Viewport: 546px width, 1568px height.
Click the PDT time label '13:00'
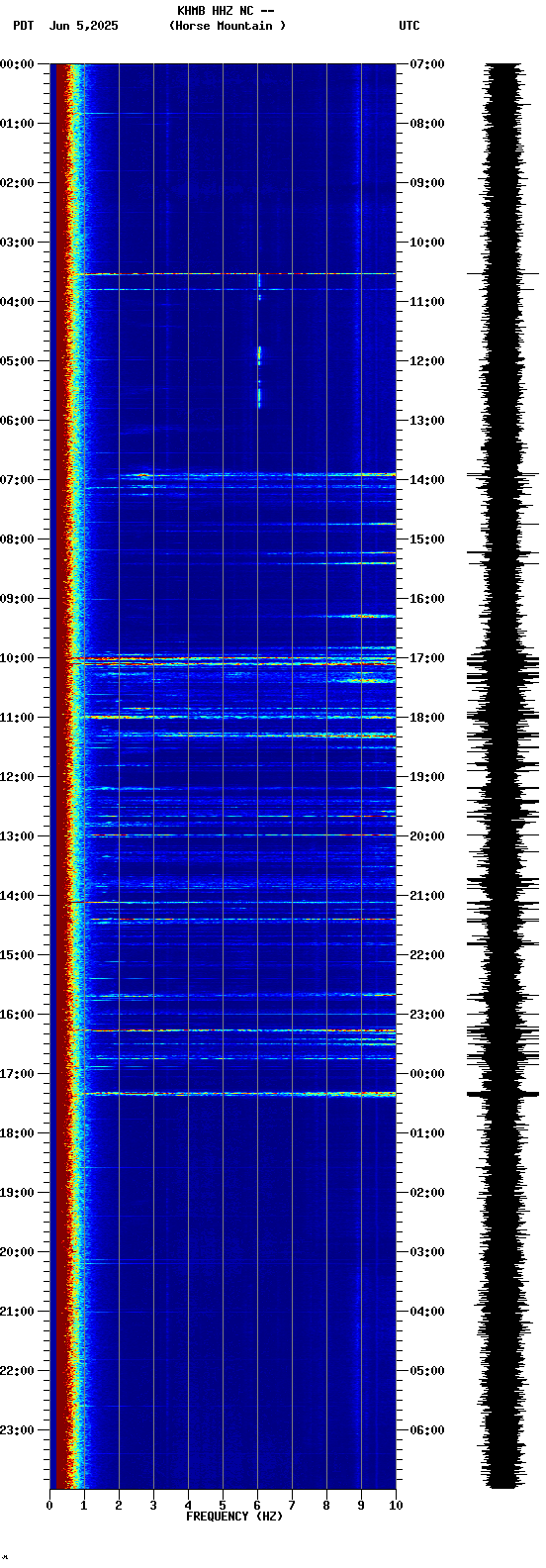click(x=18, y=836)
